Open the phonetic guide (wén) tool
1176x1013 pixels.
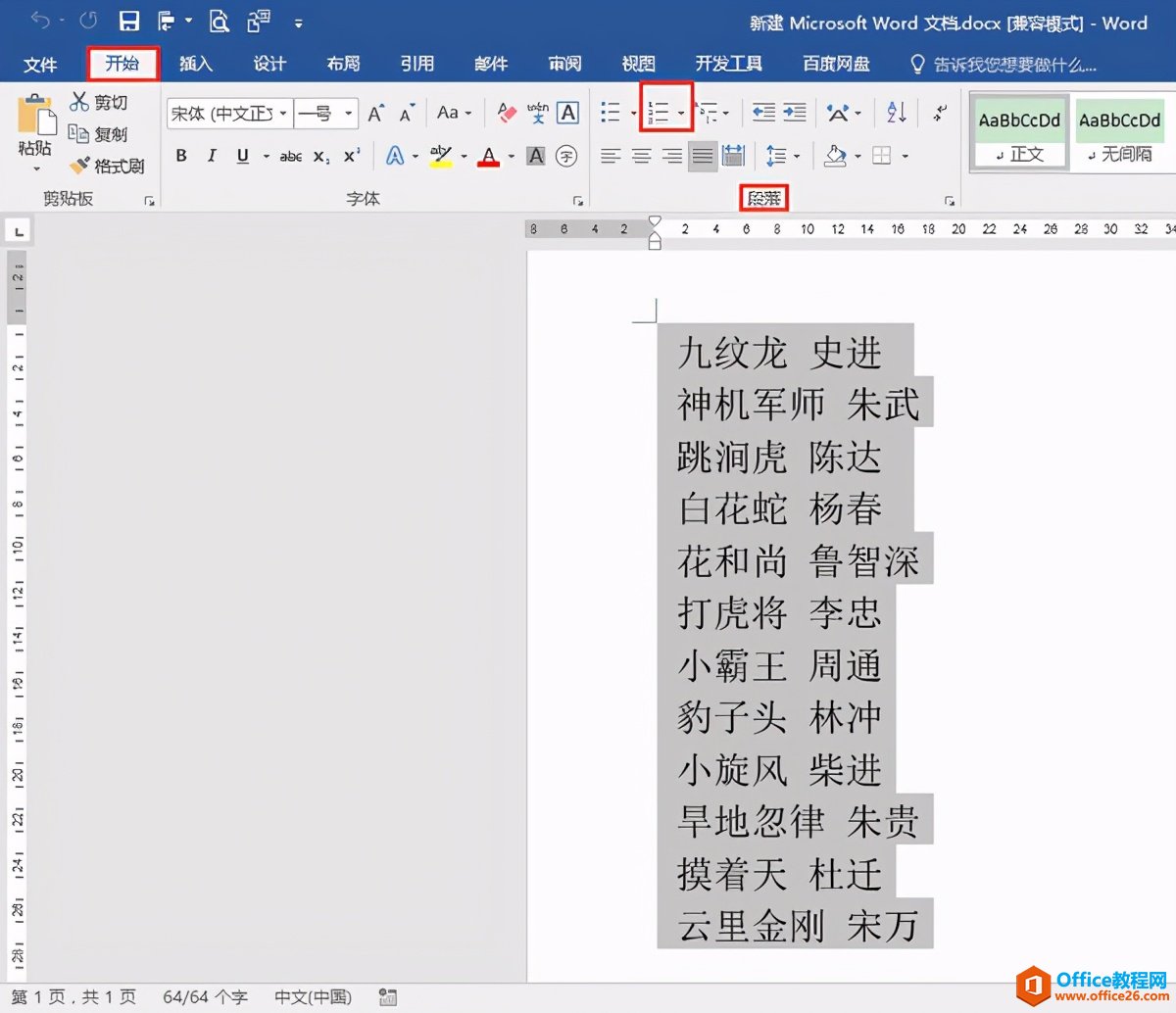(537, 114)
